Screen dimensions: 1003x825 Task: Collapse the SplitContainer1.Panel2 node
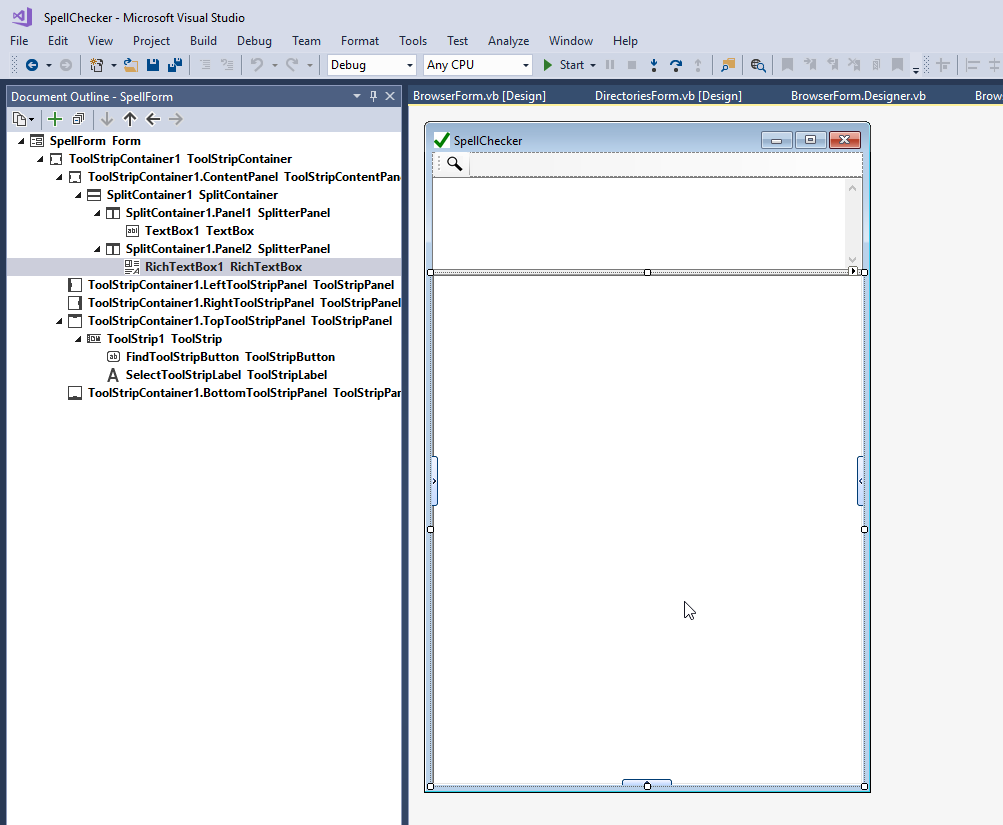pos(97,249)
